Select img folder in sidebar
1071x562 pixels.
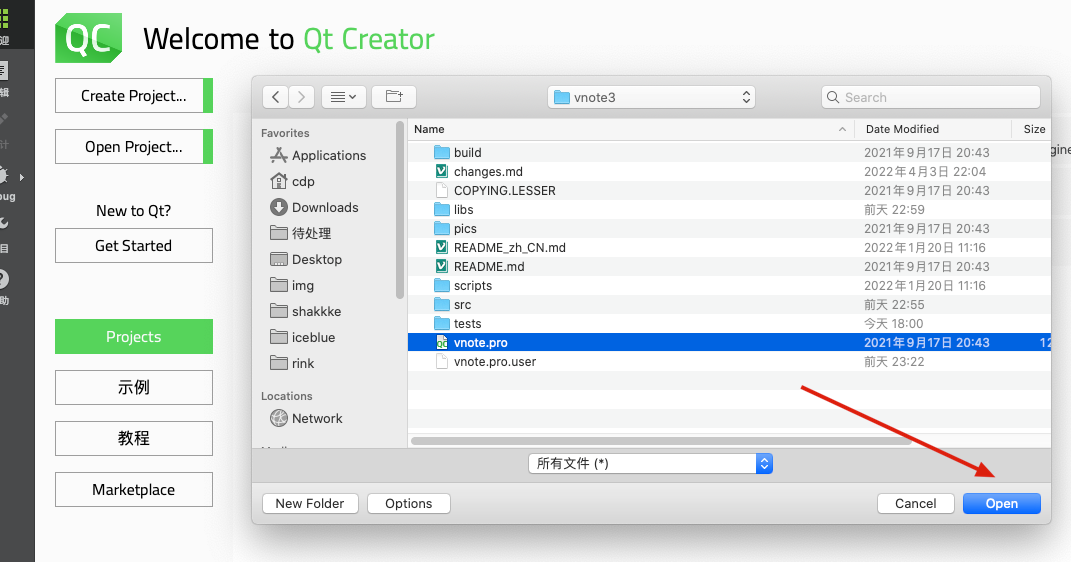(x=292, y=285)
